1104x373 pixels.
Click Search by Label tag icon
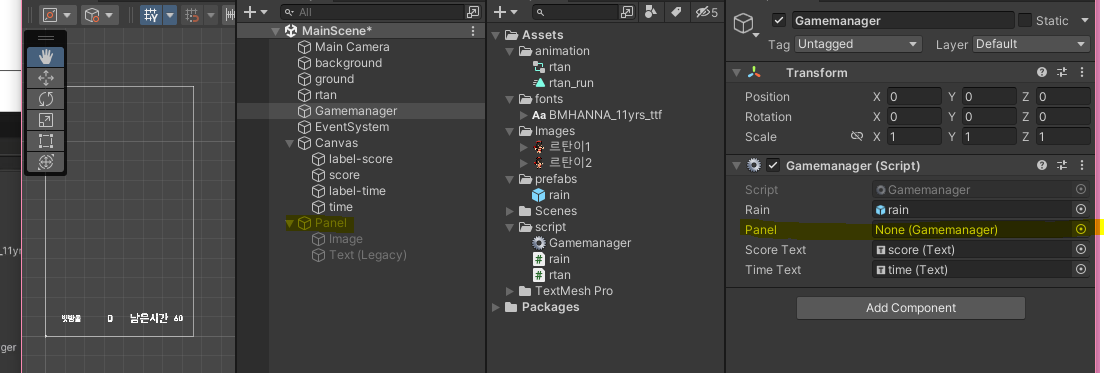(676, 12)
